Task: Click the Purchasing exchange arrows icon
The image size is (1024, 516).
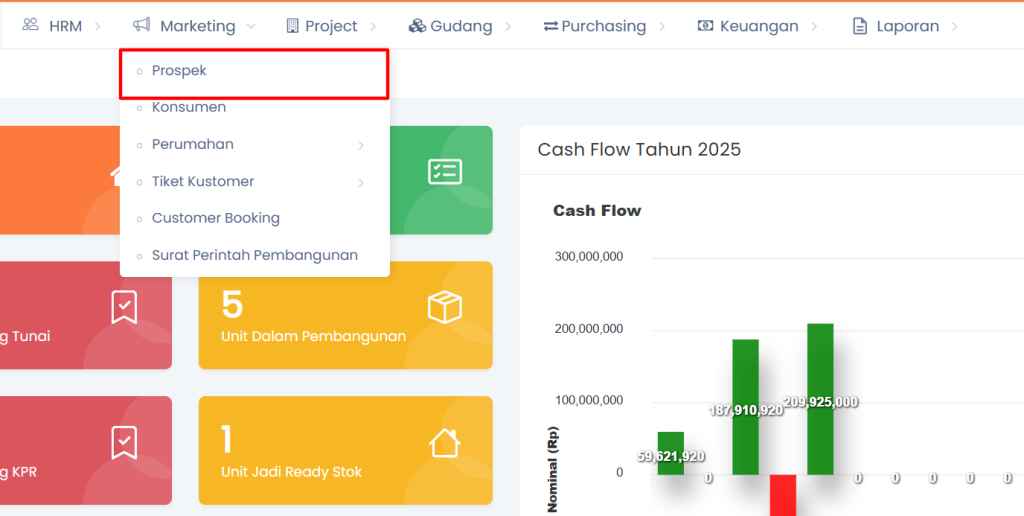Action: click(x=550, y=26)
